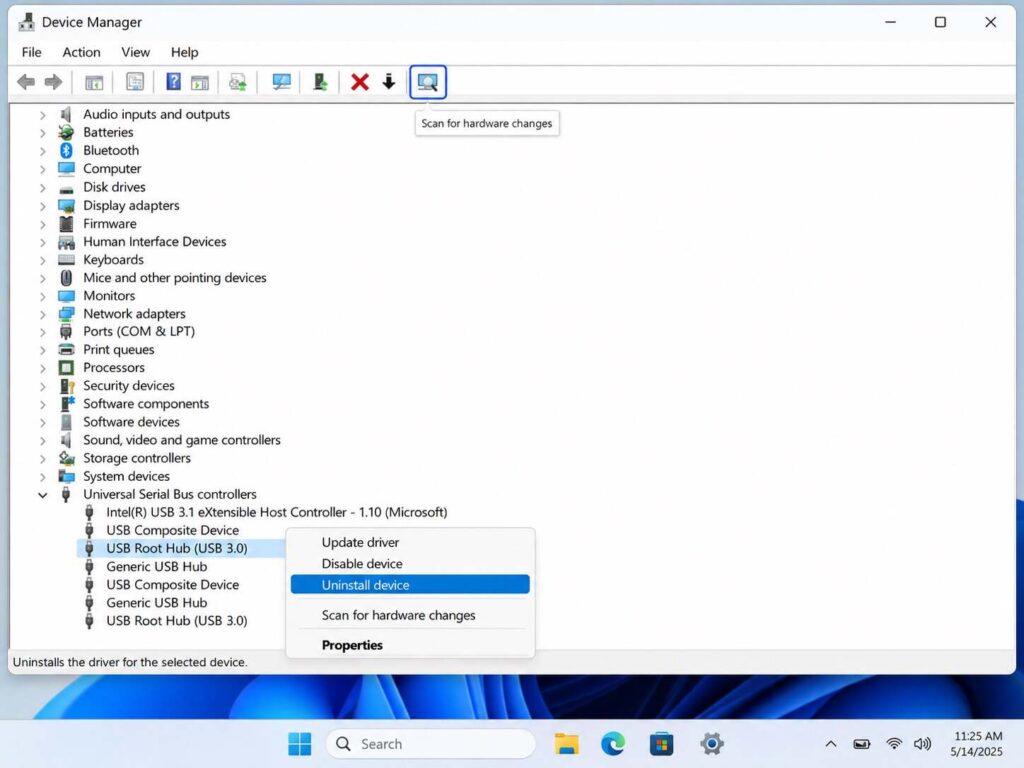
Task: Click the Mice and other pointing devices icon
Action: tap(66, 278)
